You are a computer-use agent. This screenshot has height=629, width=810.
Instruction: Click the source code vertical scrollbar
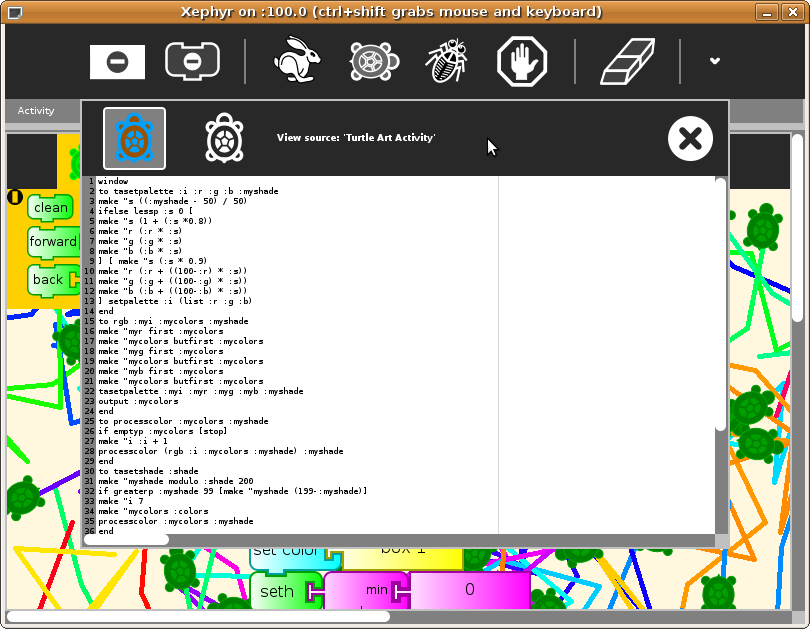[720, 300]
